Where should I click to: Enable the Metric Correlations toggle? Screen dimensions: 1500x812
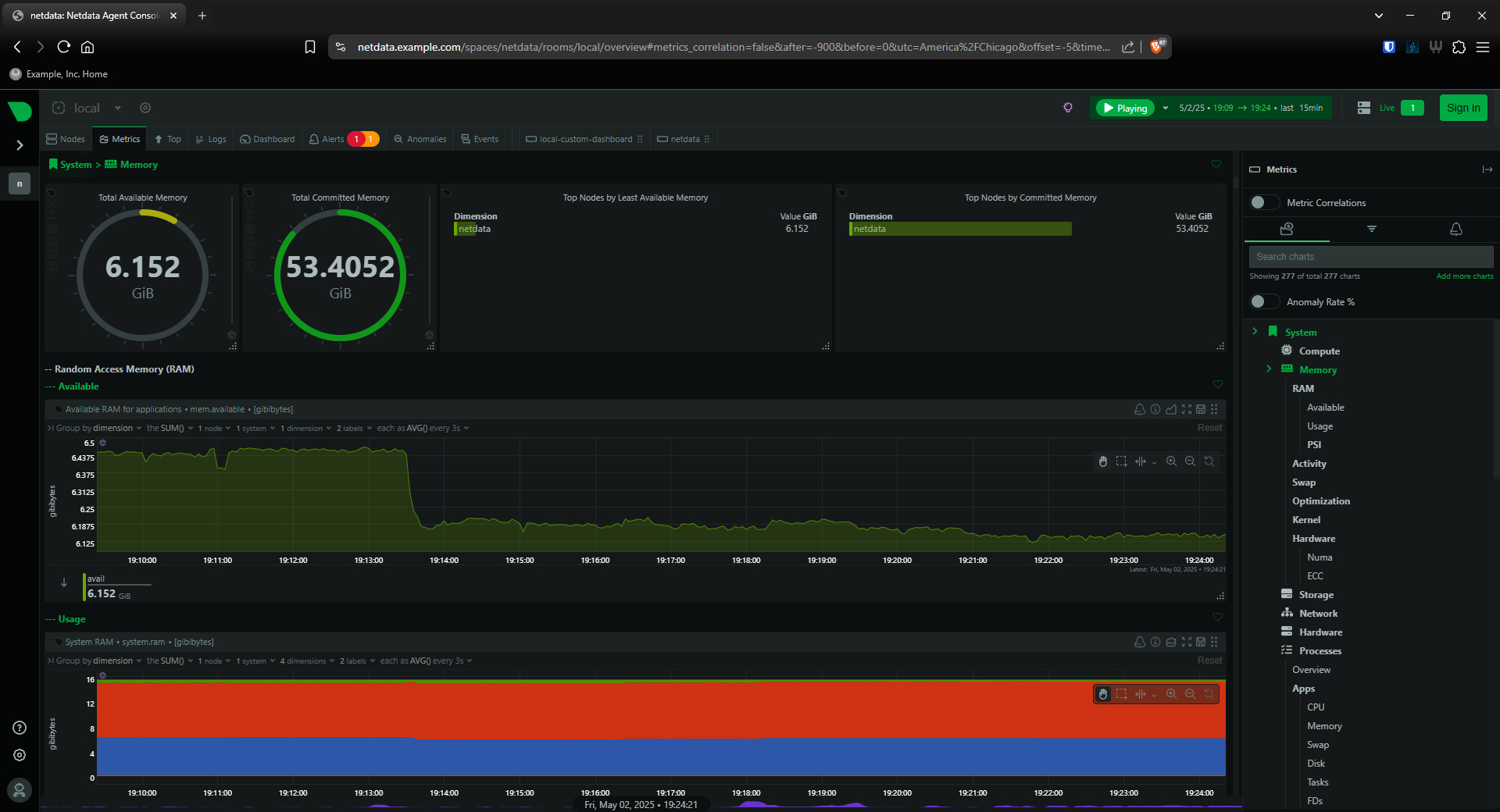pos(1263,203)
